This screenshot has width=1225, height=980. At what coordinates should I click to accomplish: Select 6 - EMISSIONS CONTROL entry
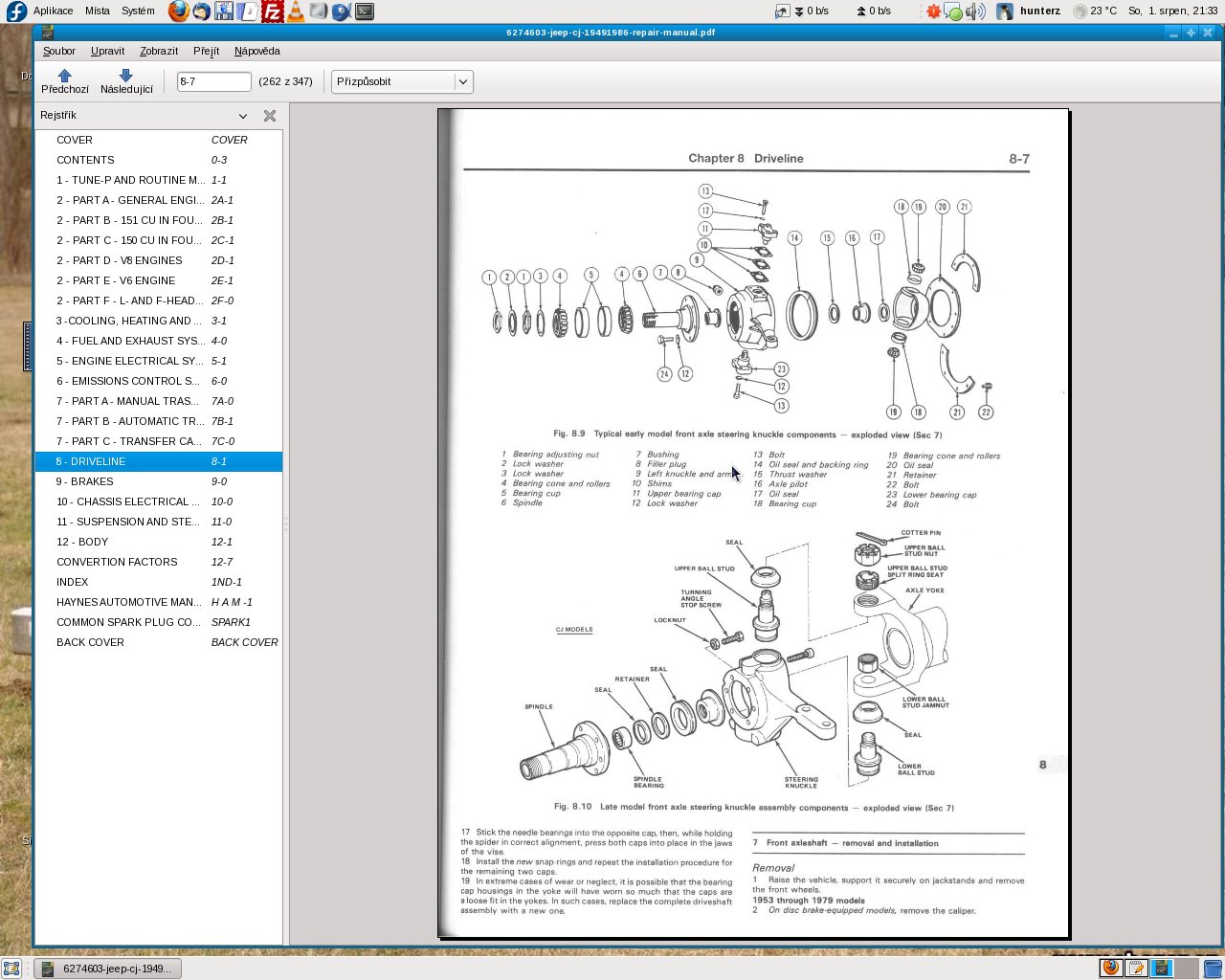pyautogui.click(x=159, y=381)
